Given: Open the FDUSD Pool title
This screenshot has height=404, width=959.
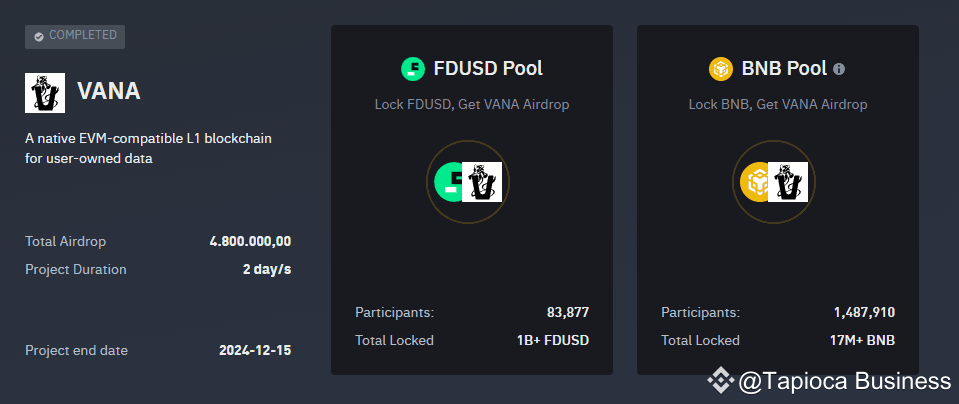Looking at the screenshot, I should (488, 68).
